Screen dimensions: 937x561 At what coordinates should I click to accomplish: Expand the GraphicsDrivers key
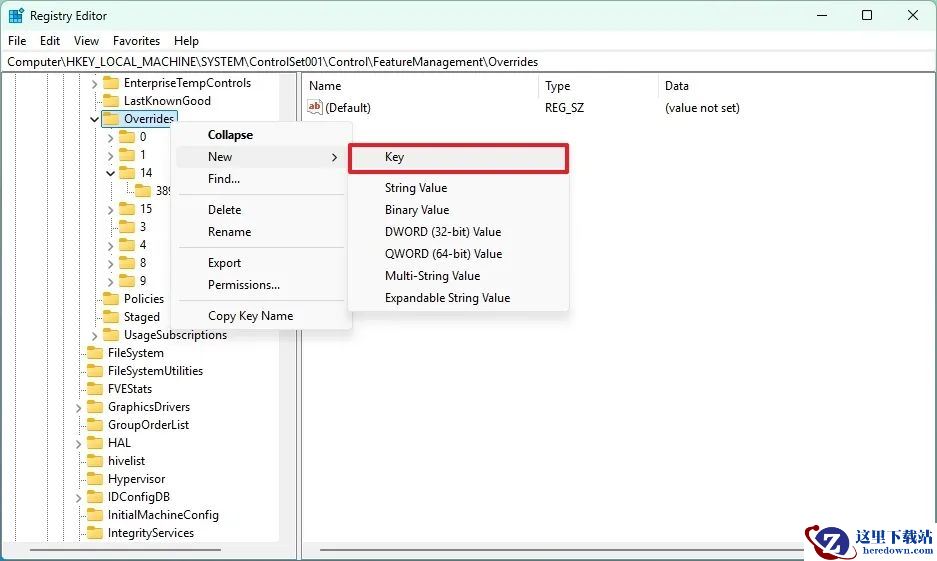pos(78,407)
